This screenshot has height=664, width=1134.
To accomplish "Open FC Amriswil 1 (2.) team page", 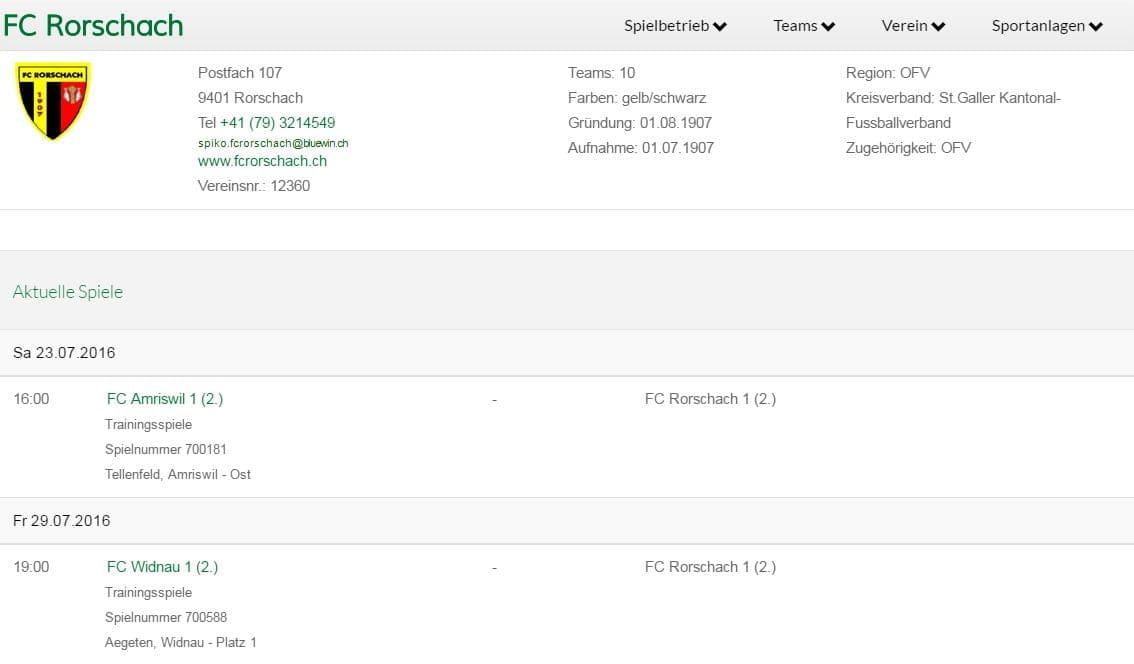I will click(x=165, y=399).
